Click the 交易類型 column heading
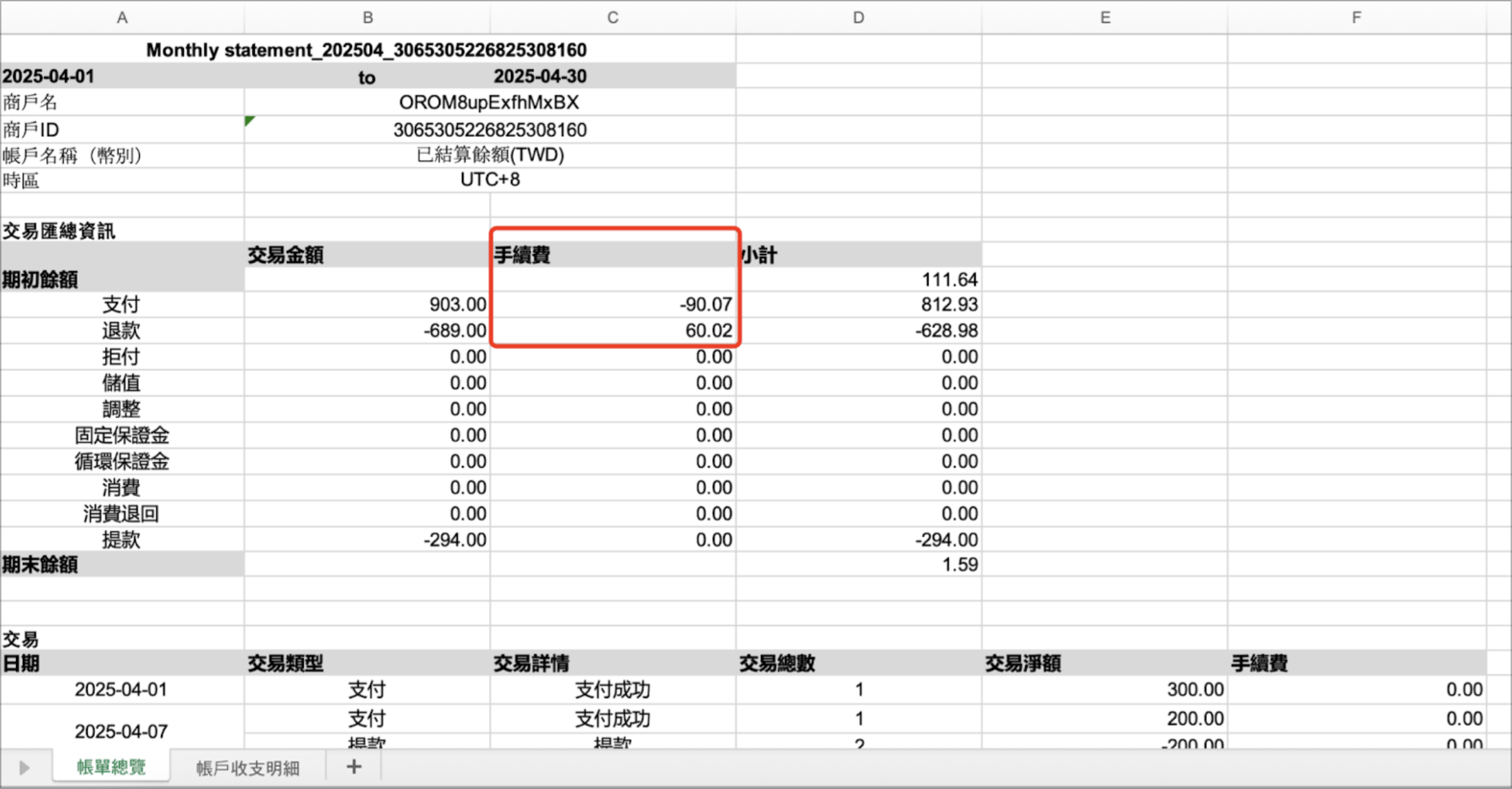Viewport: 1512px width, 789px height. coord(367,663)
